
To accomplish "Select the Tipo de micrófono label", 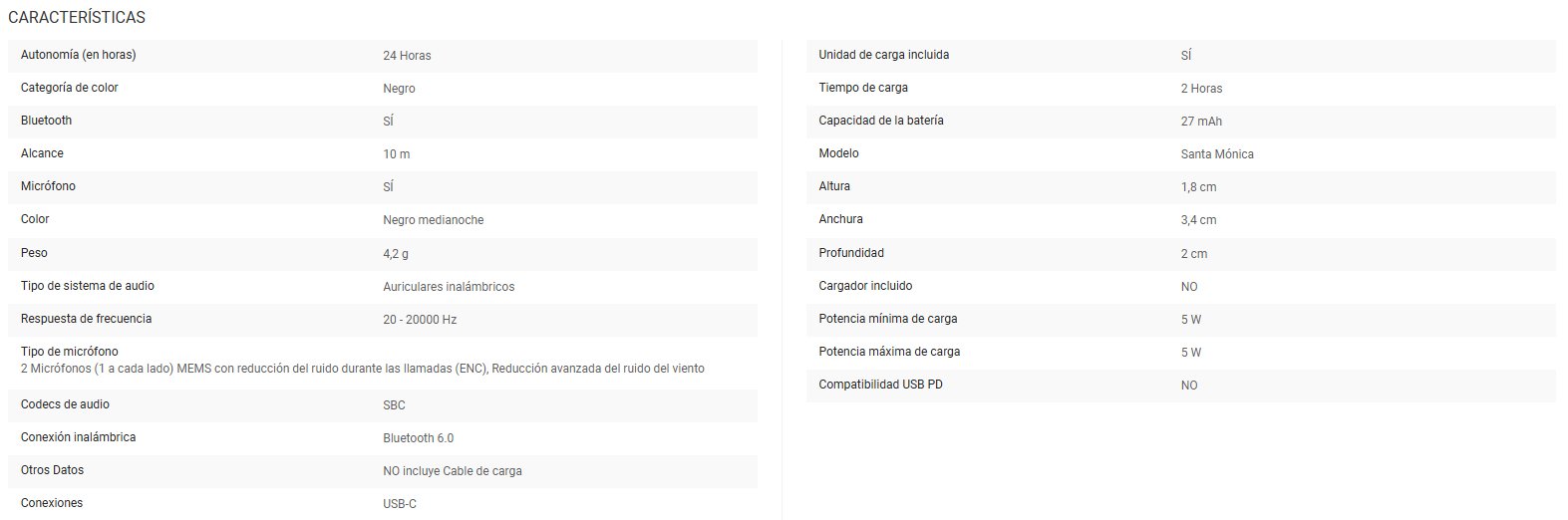I will point(69,352).
